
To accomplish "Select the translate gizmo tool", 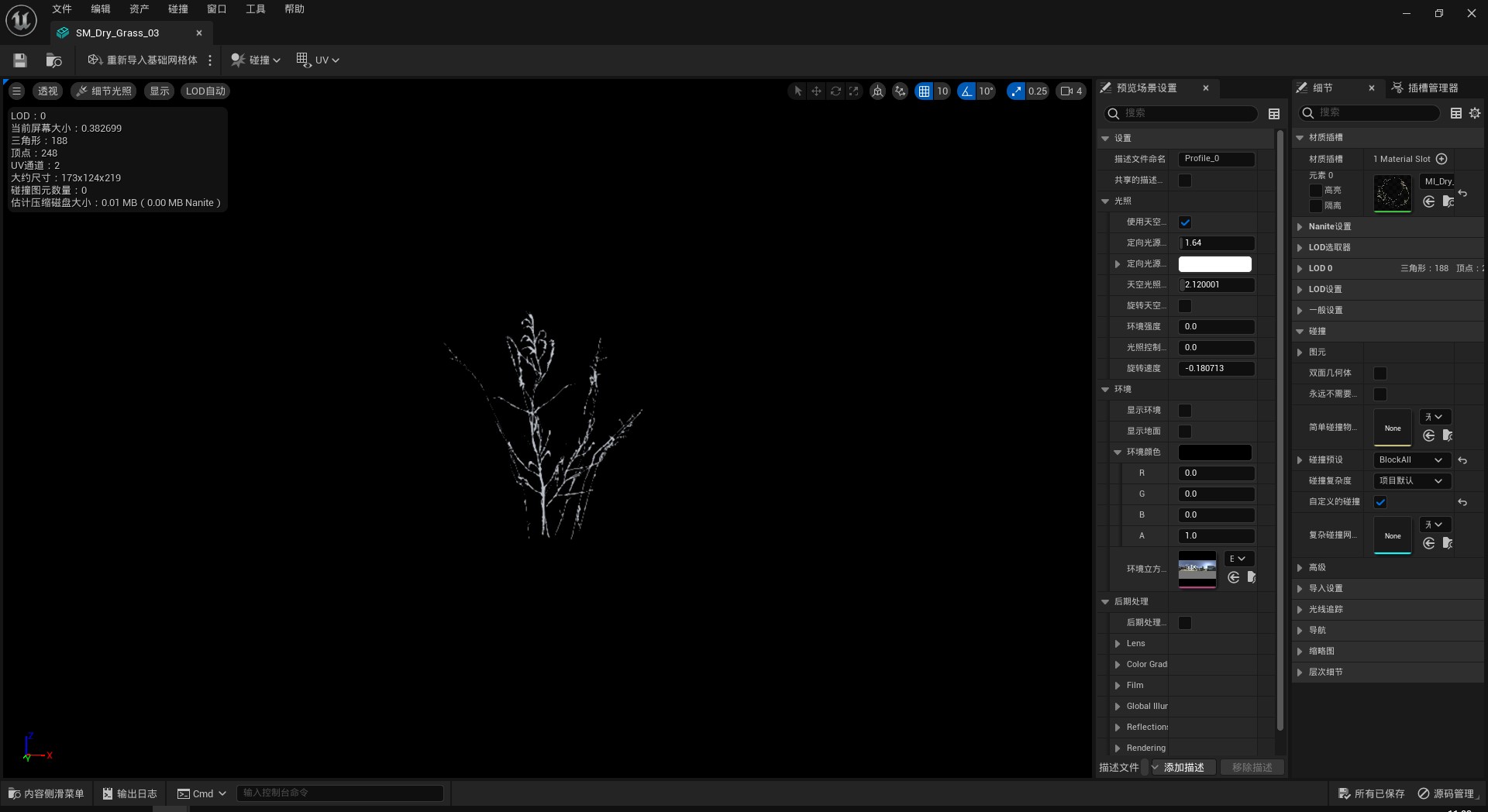I will [x=816, y=91].
